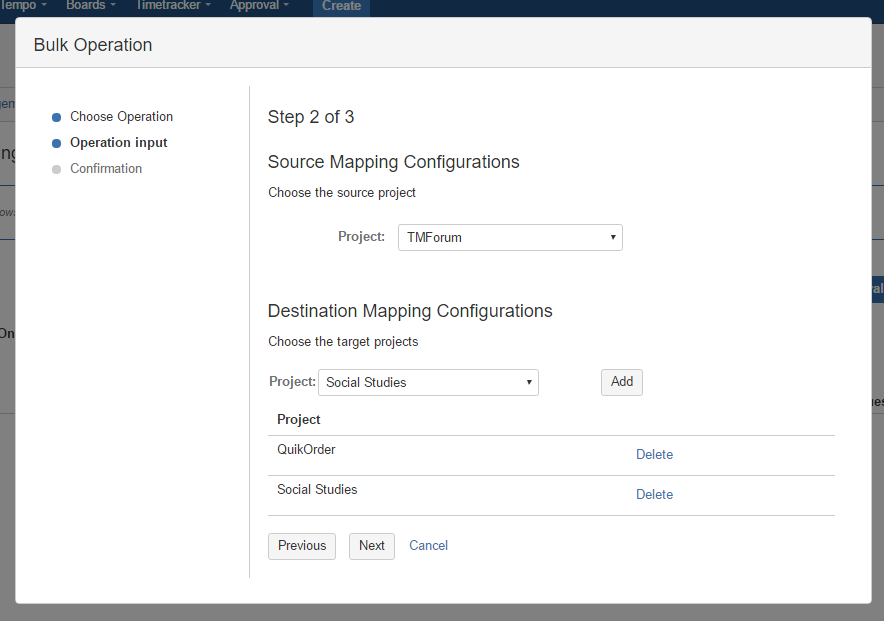The image size is (884, 621).
Task: Delete the Social Studies project mapping
Action: point(654,495)
